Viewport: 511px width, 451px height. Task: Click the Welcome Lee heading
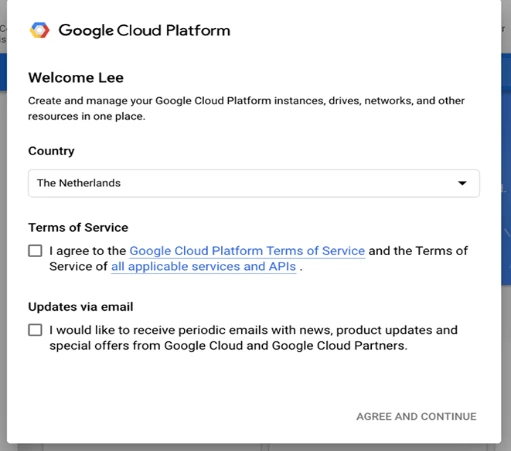point(76,78)
